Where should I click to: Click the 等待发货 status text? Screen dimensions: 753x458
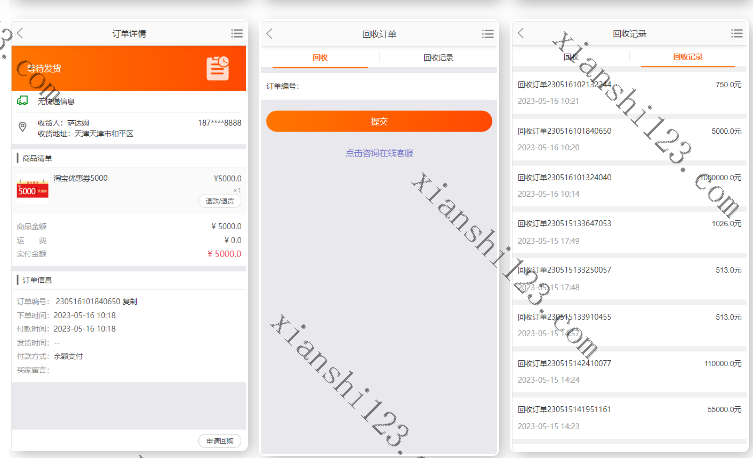[43, 68]
